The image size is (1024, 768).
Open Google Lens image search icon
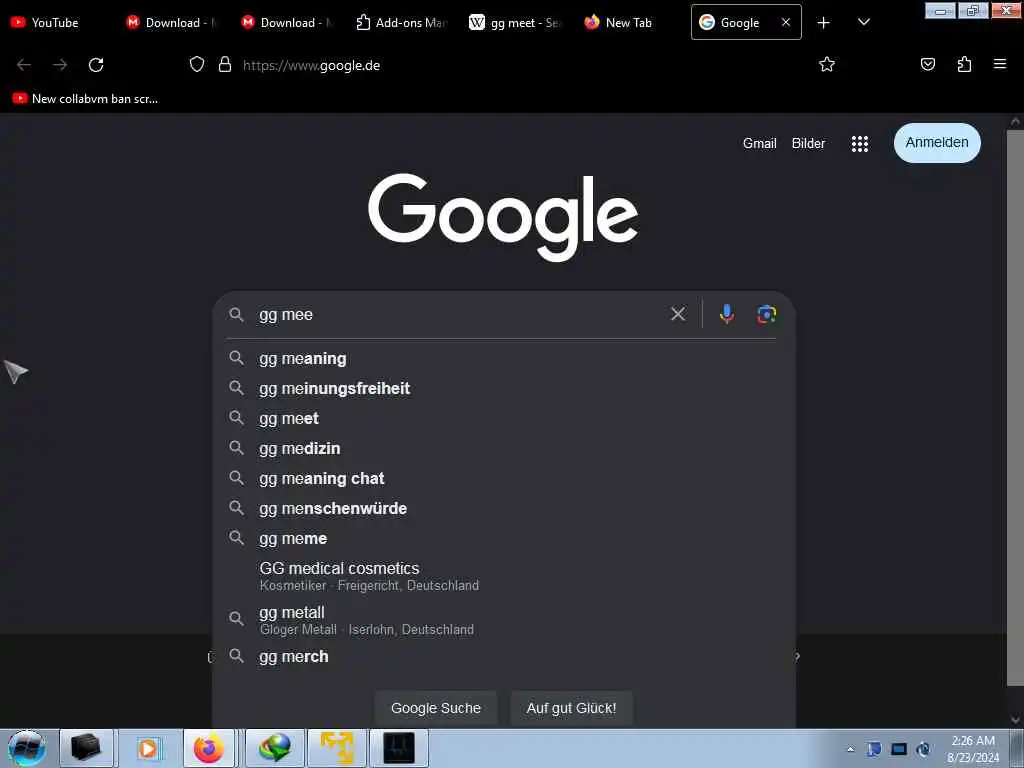(766, 314)
